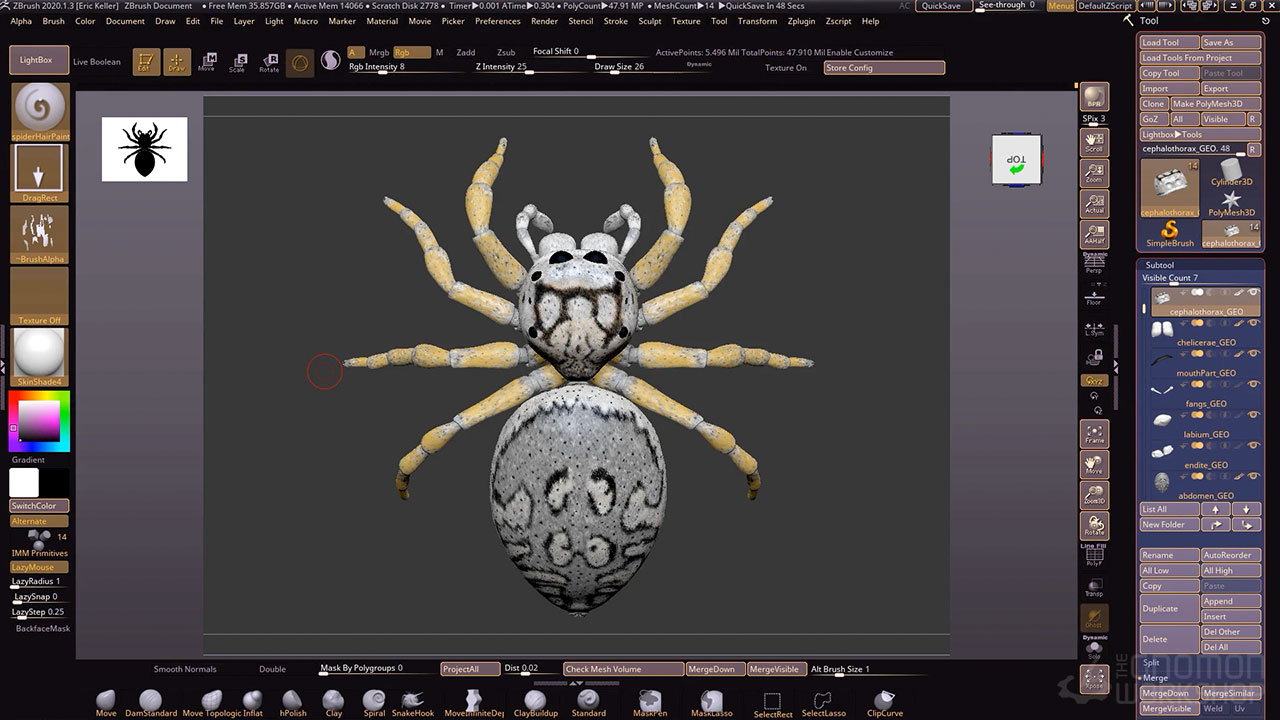Click the QuickSave button

coord(941,6)
